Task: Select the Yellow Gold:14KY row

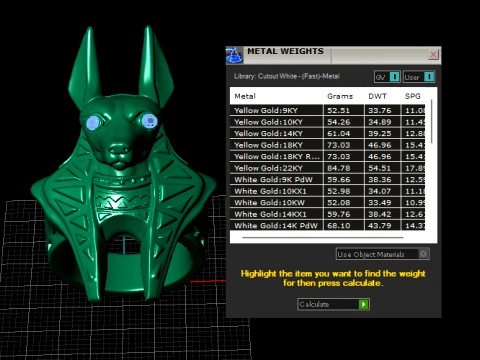Action: 327,133
